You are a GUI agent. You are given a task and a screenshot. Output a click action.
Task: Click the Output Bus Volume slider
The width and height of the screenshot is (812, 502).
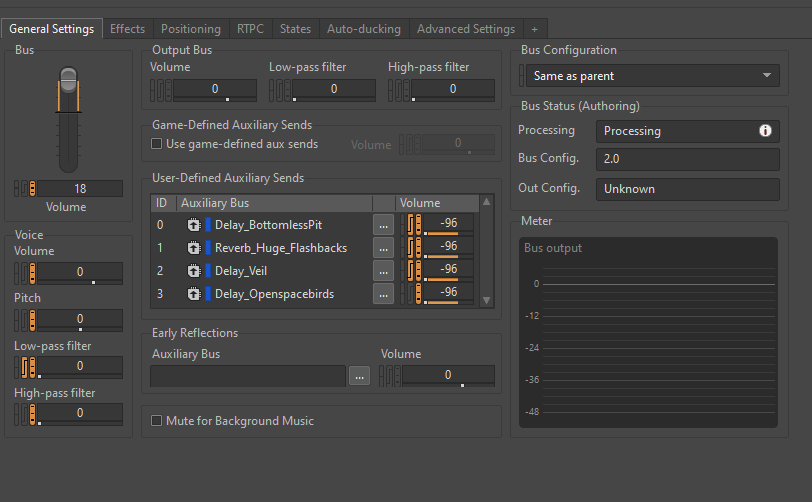[x=215, y=99]
